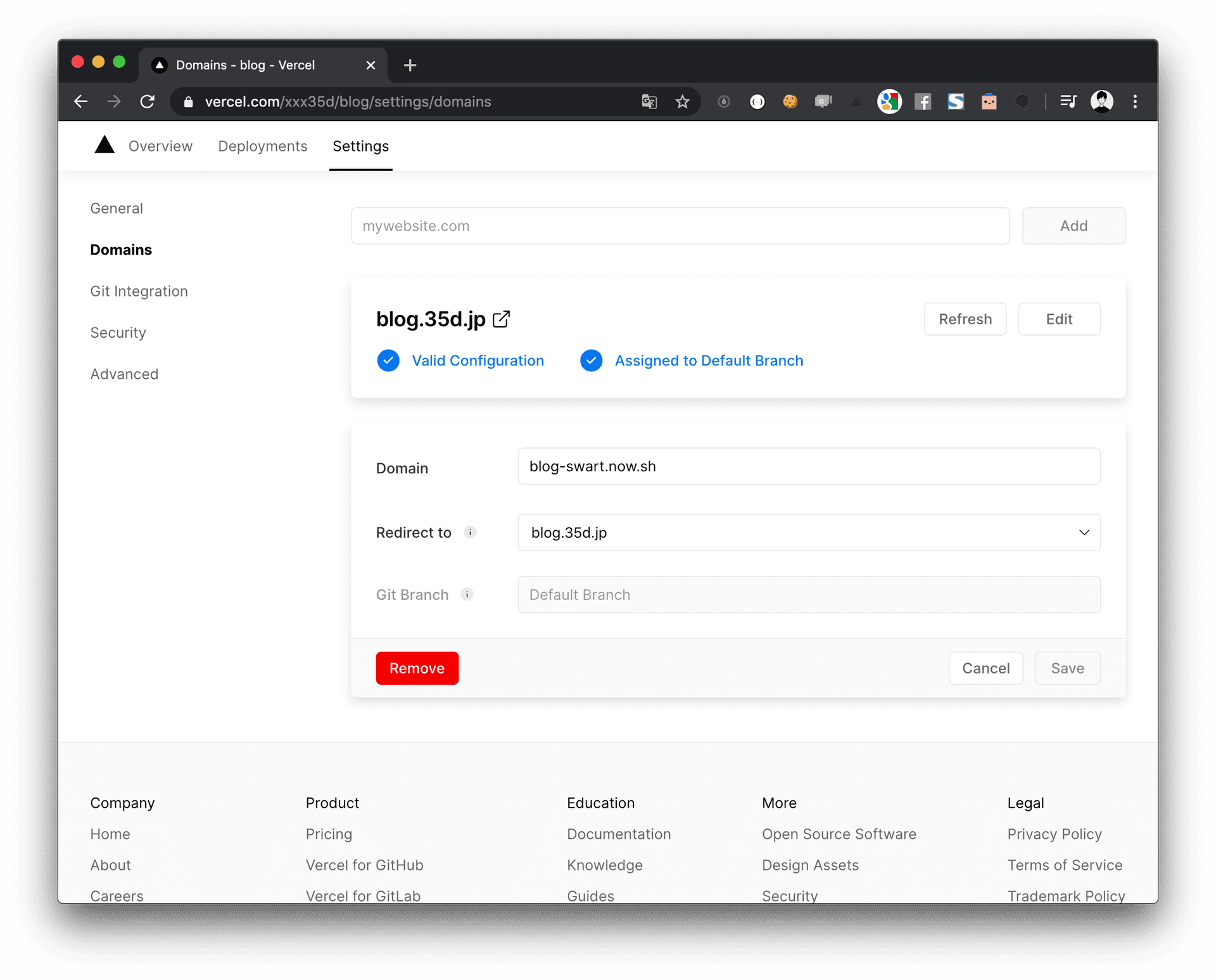The height and width of the screenshot is (980, 1216).
Task: Focus the mywebsite.com domain input
Action: (x=680, y=226)
